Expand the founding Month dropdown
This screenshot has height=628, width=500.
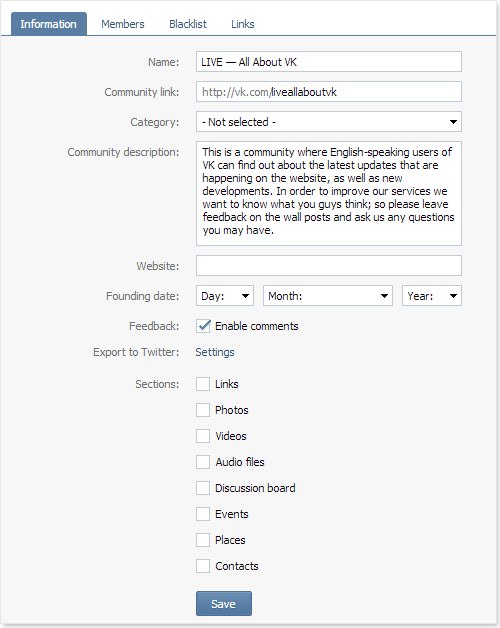click(328, 296)
